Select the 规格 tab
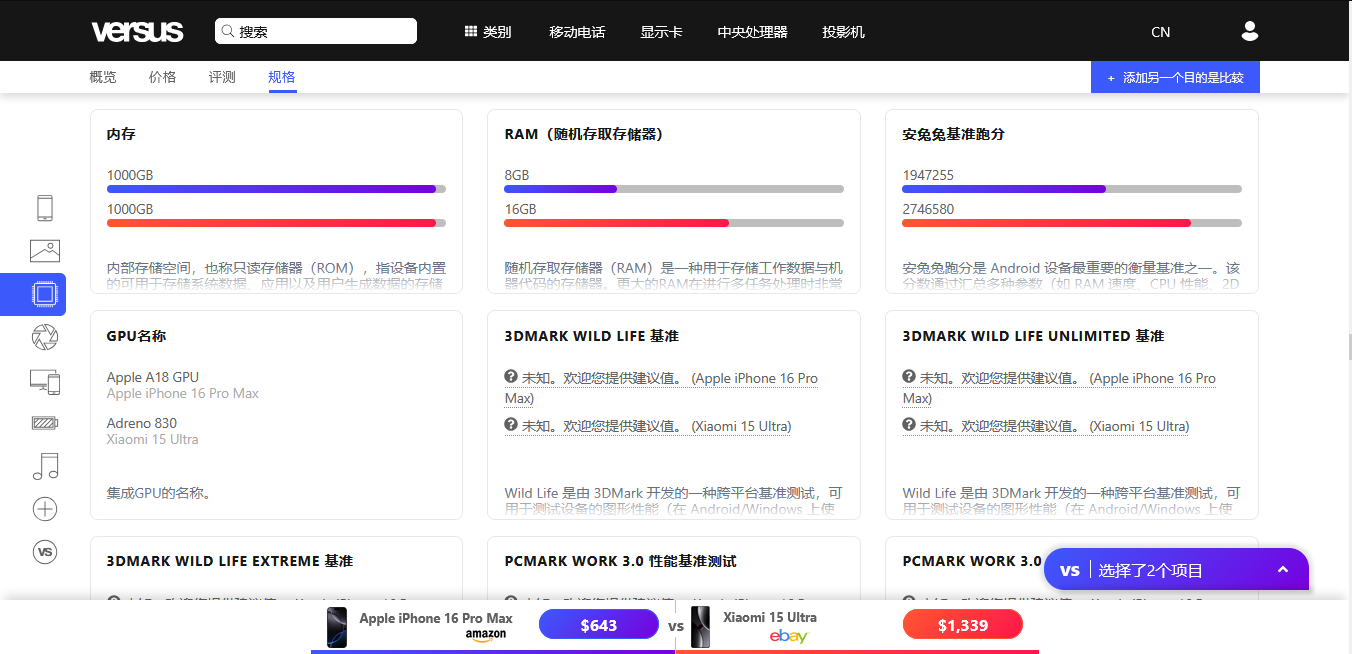This screenshot has width=1352, height=654. click(x=282, y=77)
